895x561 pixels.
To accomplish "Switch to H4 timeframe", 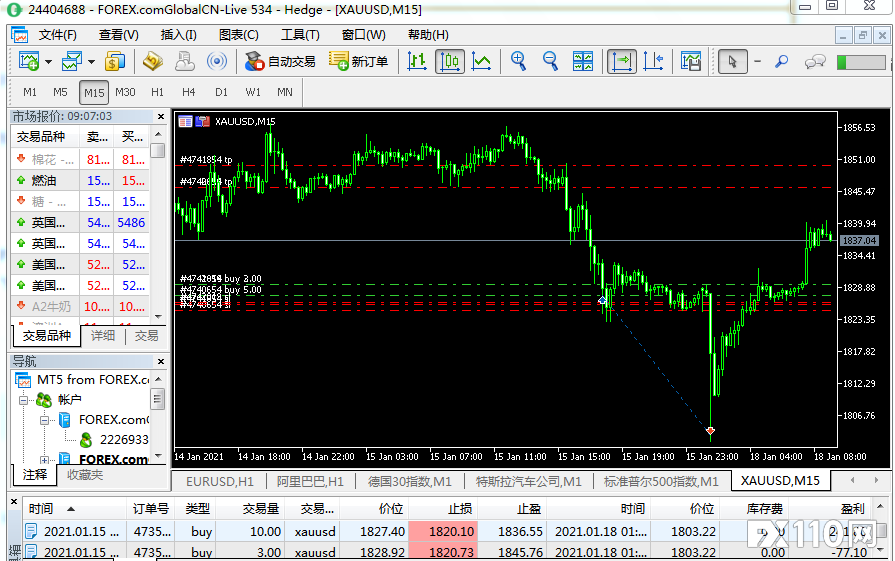I will pos(188,92).
